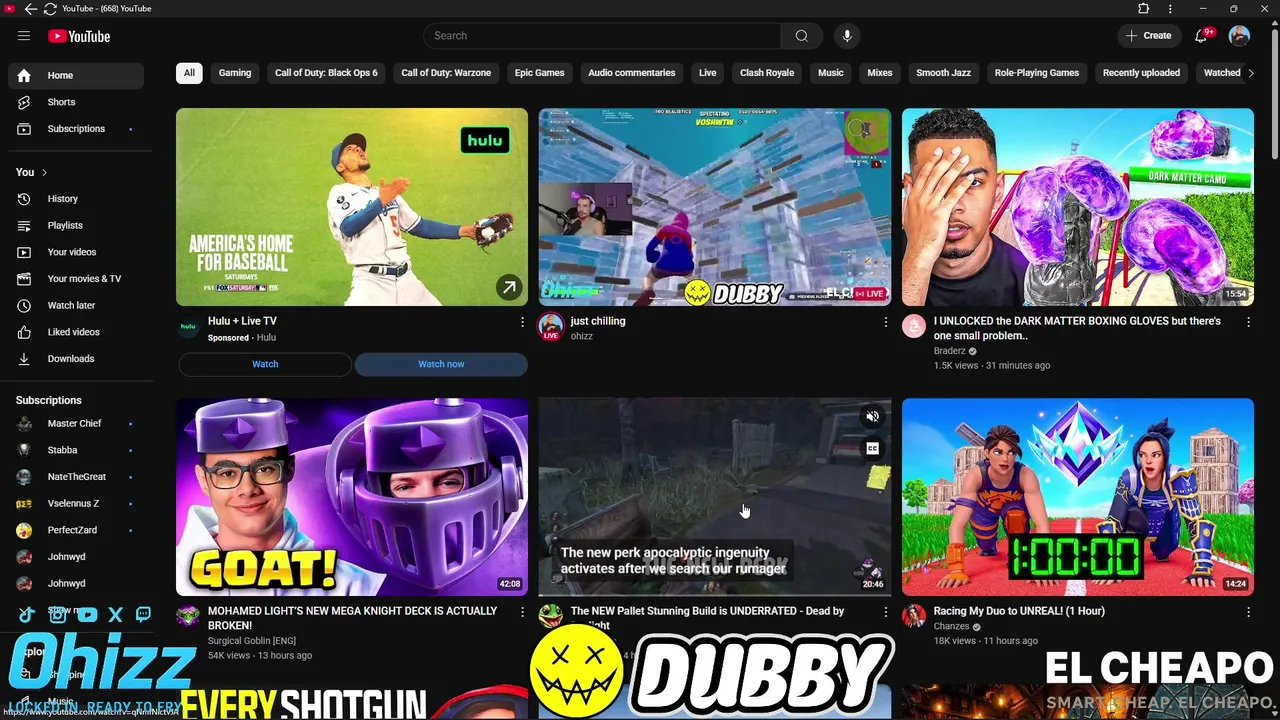Open Stabba subscription channel

76,450
